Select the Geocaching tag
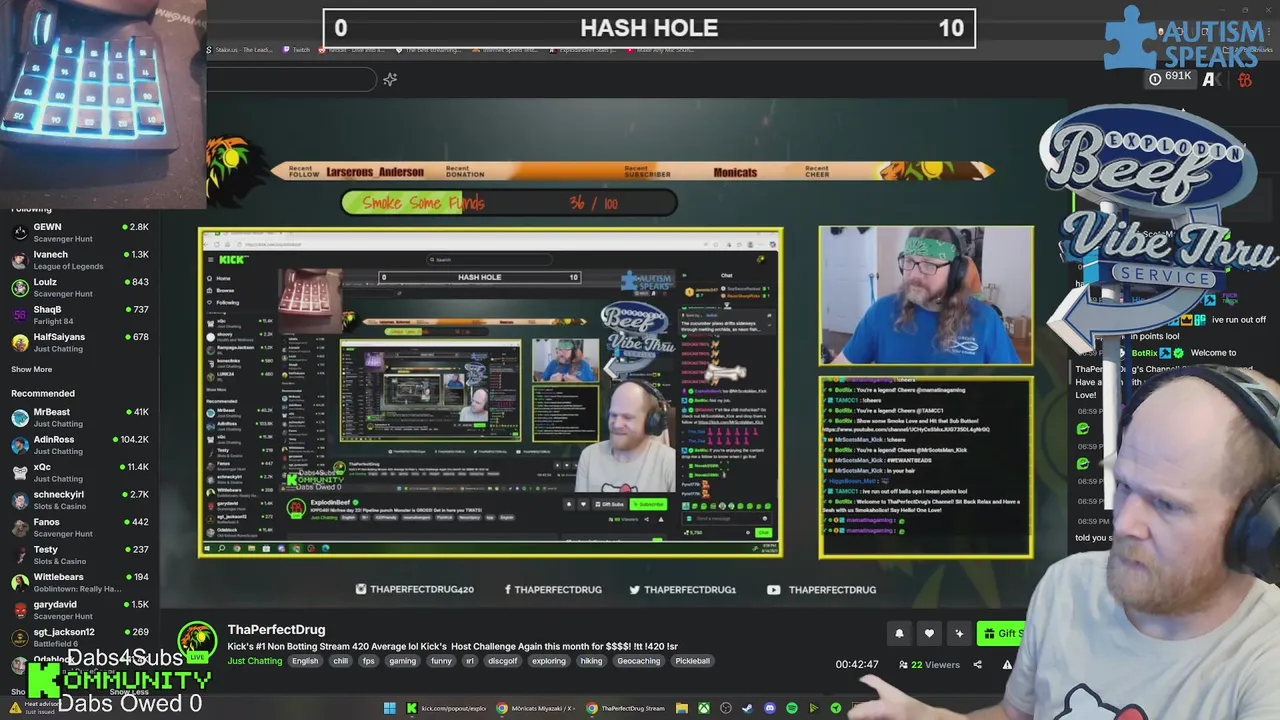 point(638,661)
